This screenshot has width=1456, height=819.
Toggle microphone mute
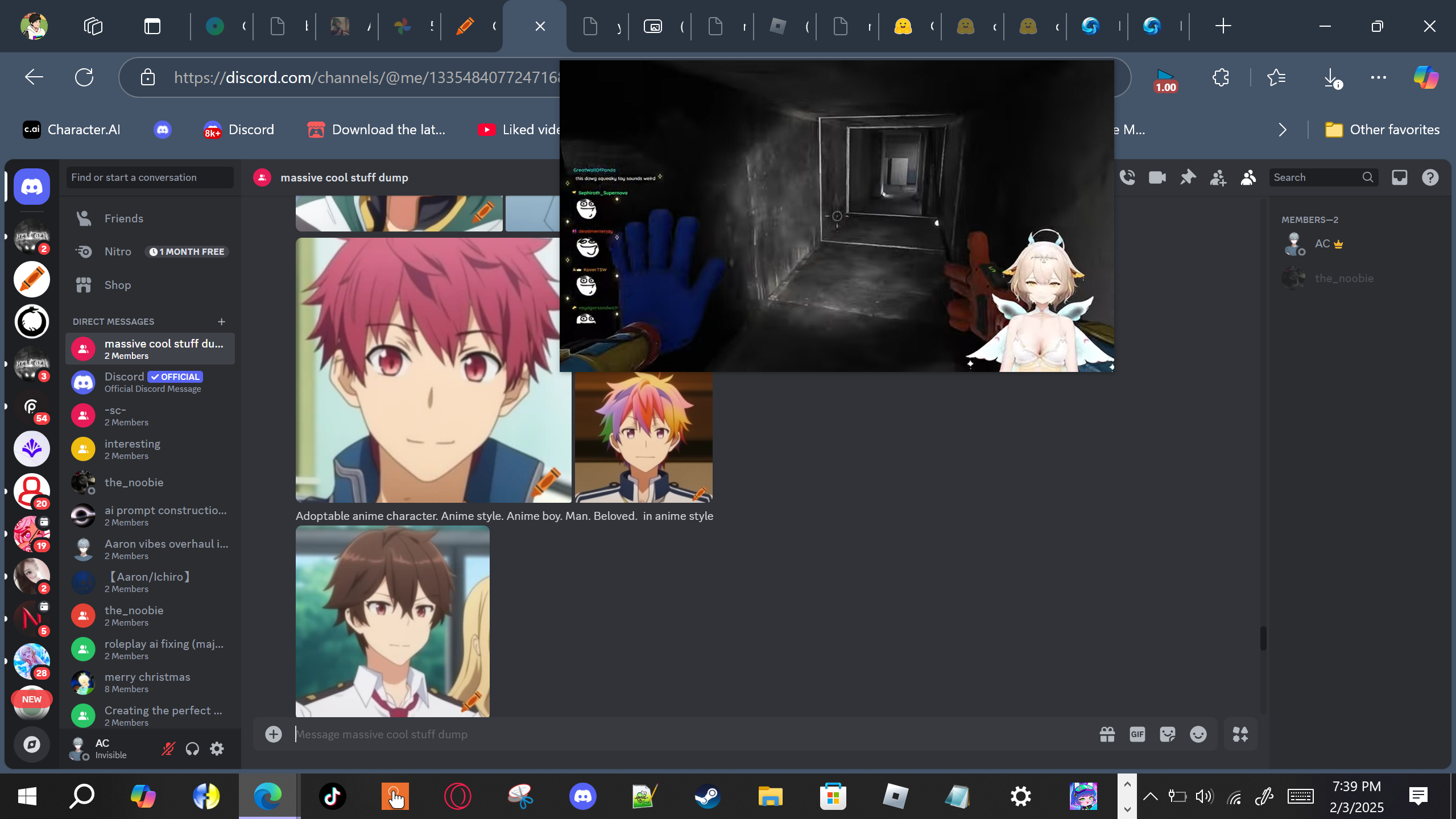pyautogui.click(x=168, y=748)
